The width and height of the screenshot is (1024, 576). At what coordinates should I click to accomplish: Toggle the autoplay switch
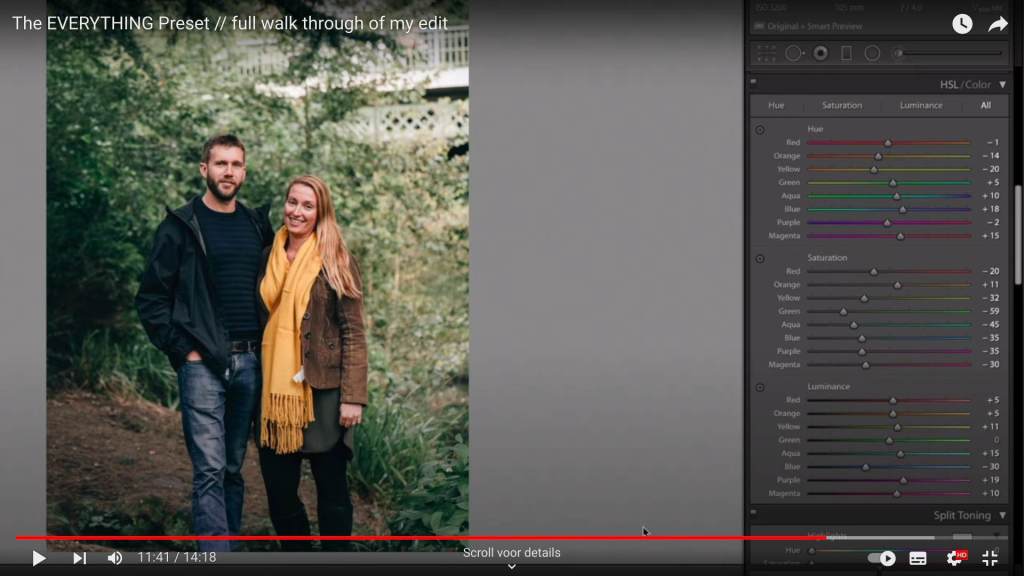coord(882,558)
